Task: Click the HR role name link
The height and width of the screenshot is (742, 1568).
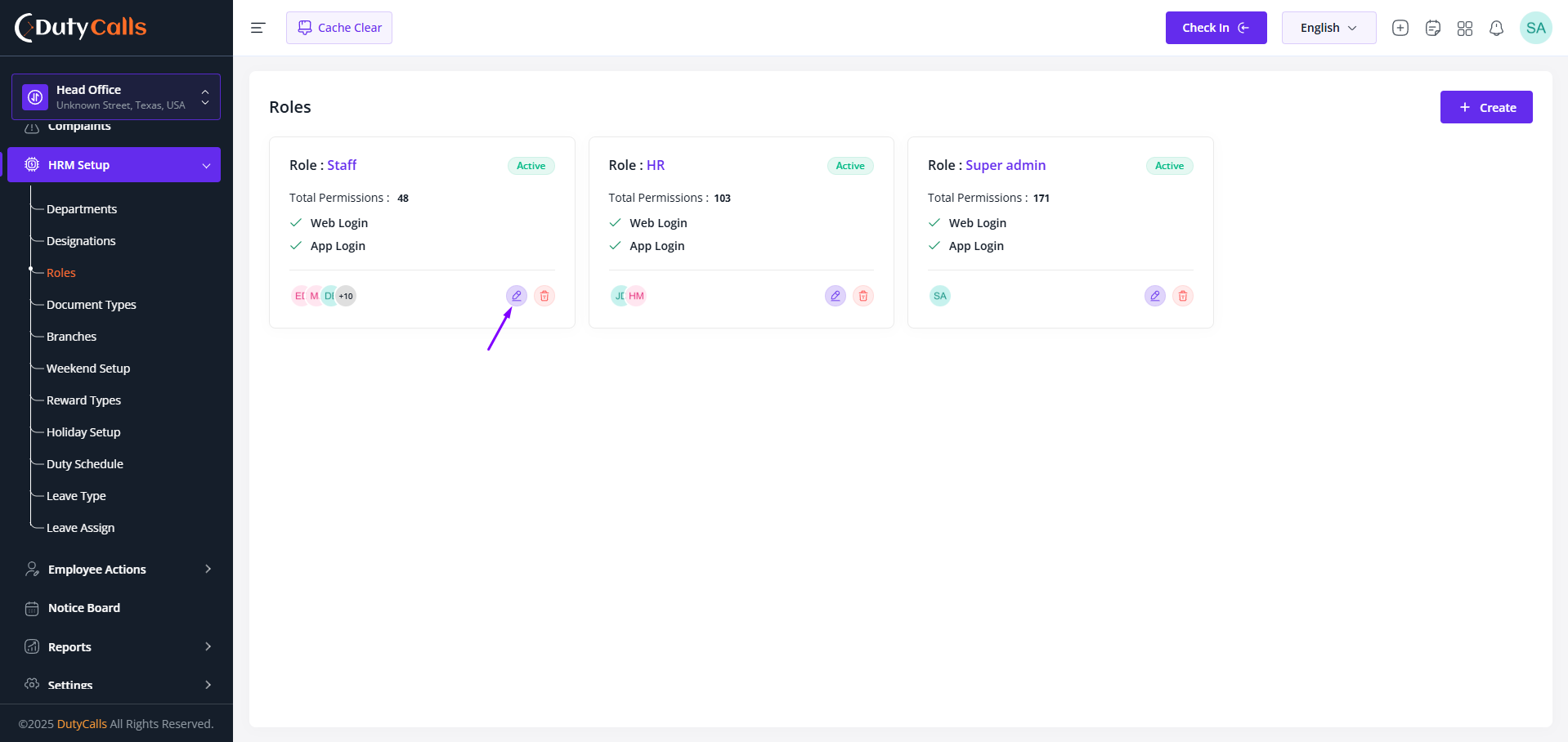Action: point(656,165)
